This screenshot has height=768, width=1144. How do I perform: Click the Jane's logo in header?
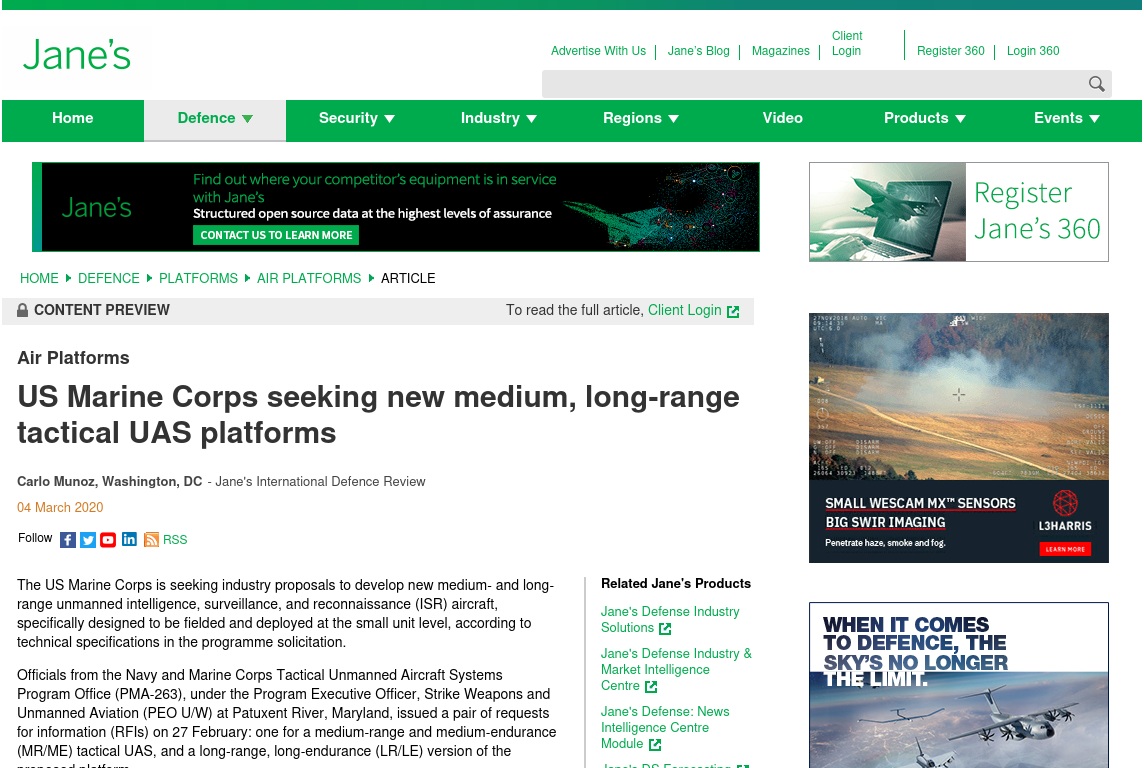77,55
